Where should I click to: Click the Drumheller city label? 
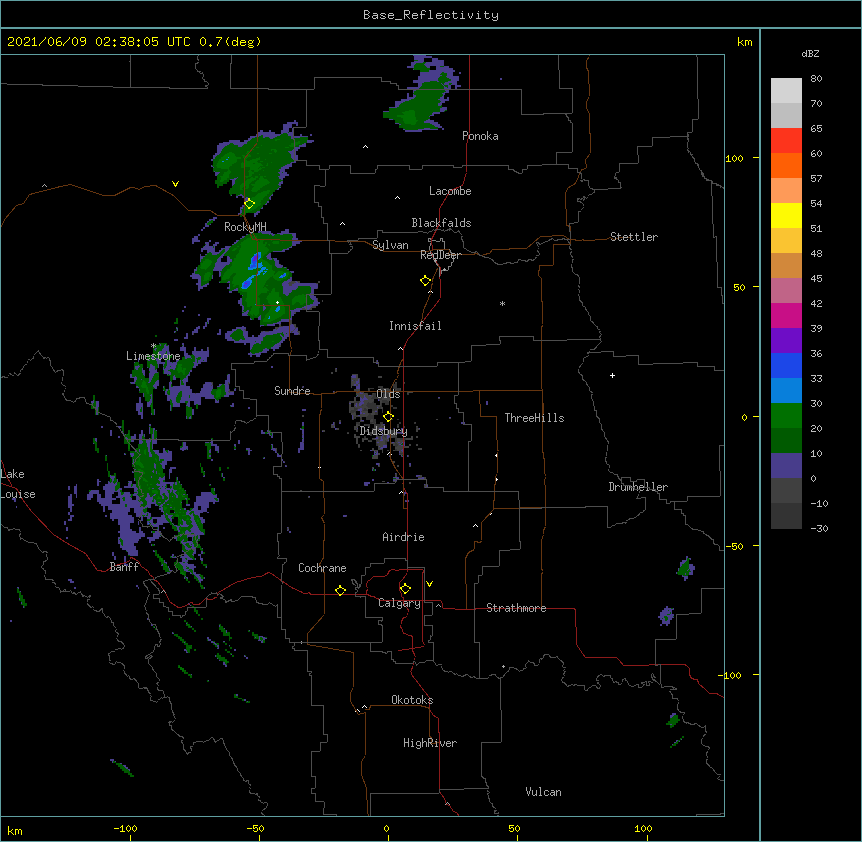coord(638,487)
